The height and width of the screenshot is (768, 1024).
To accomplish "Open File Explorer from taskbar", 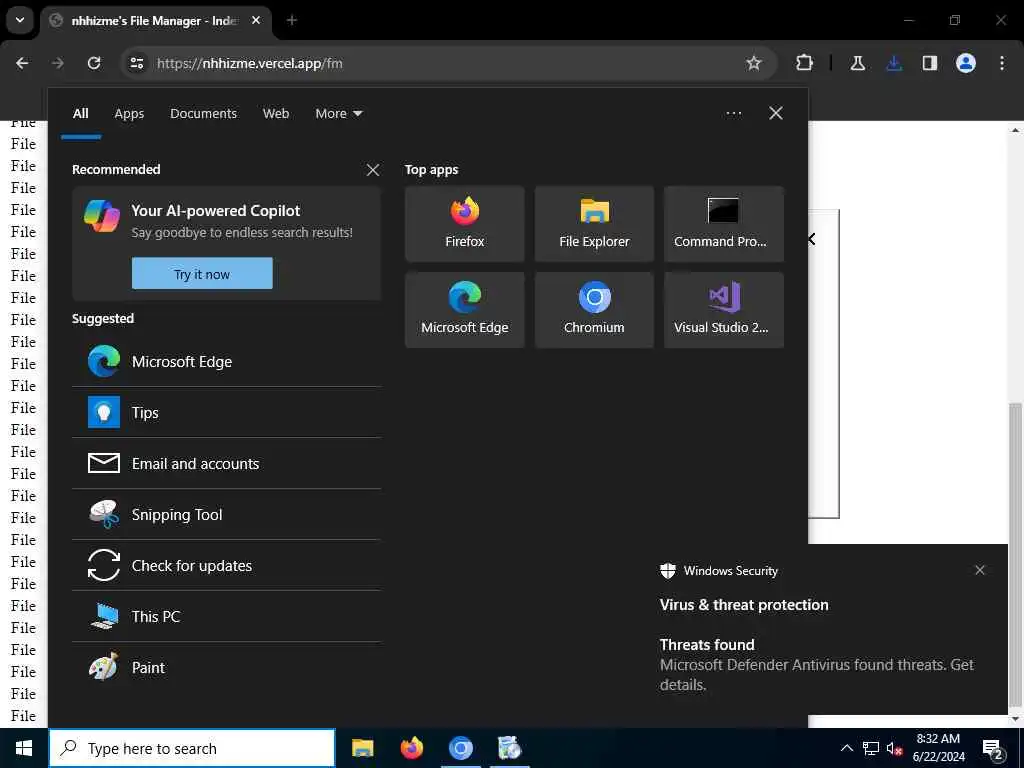I will (x=362, y=748).
